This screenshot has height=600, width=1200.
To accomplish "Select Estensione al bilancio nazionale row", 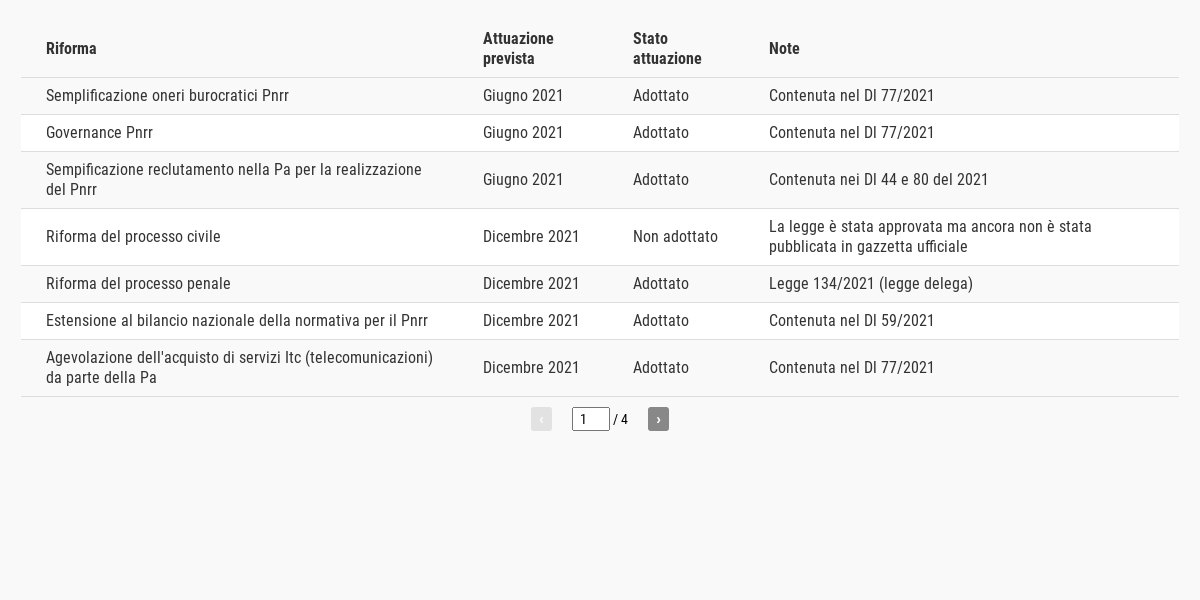I will pos(600,321).
